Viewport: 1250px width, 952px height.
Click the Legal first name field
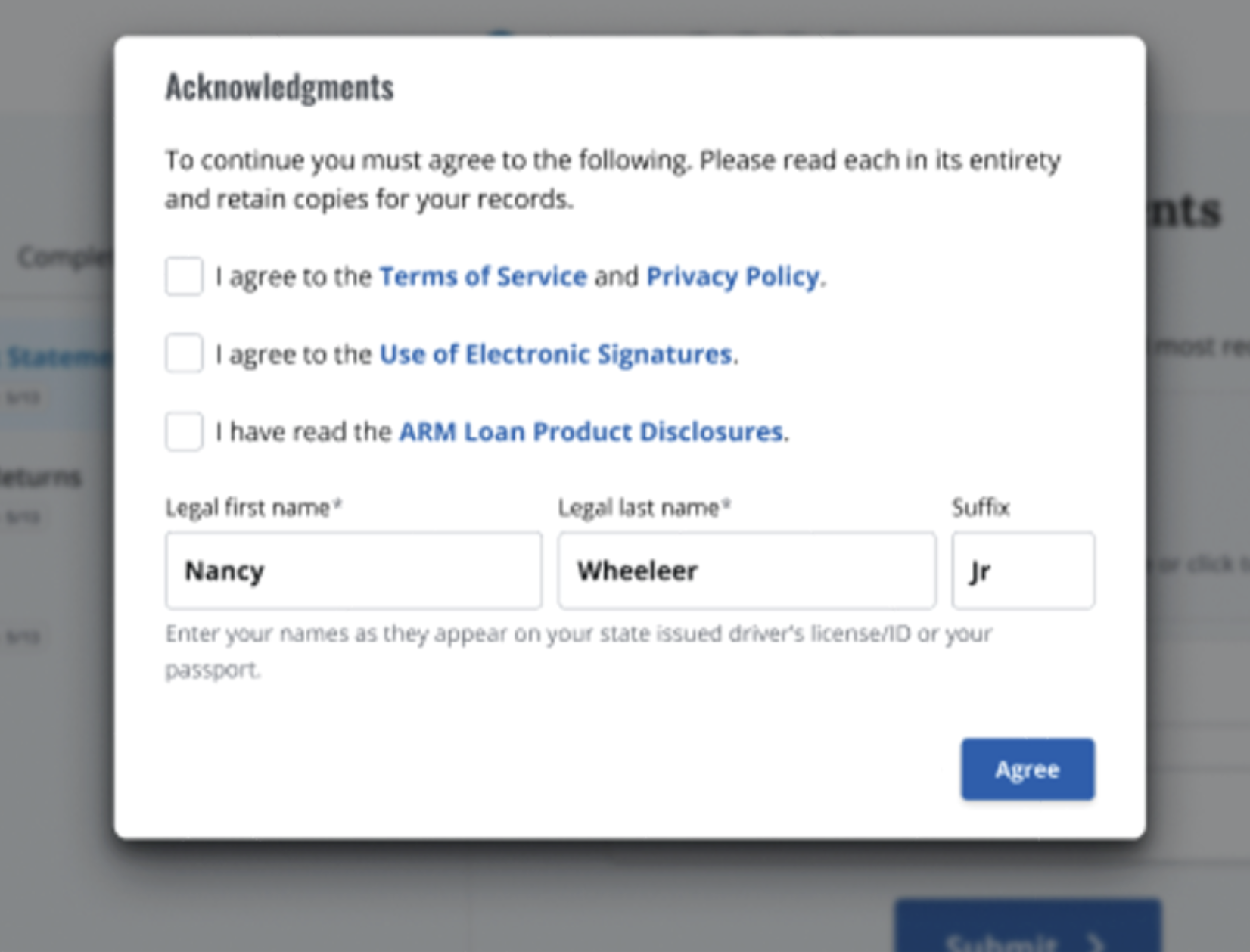click(353, 571)
